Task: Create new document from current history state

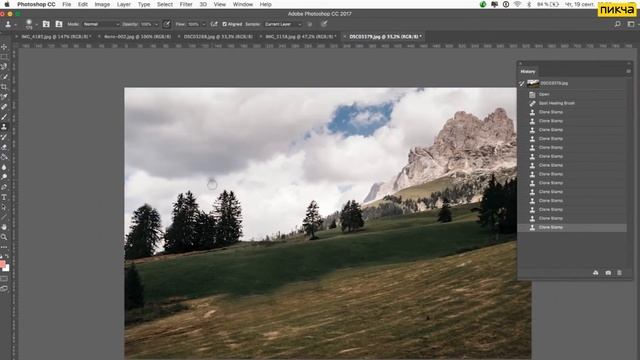Action: click(596, 272)
